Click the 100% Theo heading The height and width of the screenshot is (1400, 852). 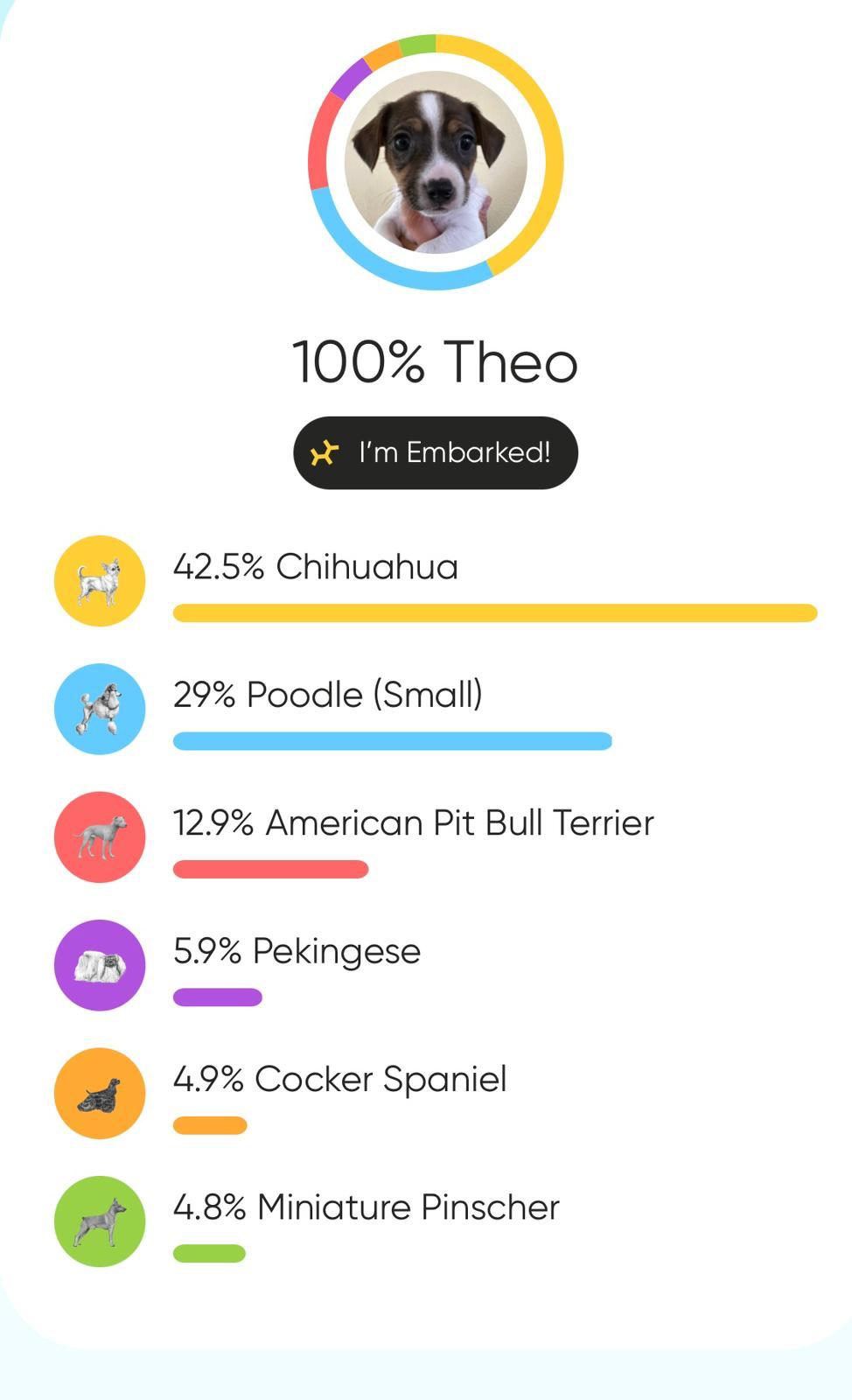tap(435, 362)
